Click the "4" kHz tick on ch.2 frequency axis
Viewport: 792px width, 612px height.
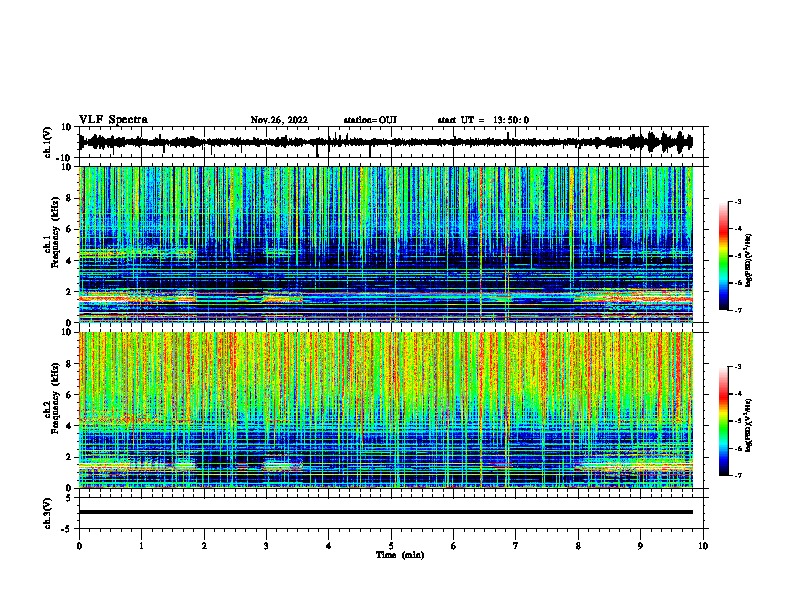[70, 426]
